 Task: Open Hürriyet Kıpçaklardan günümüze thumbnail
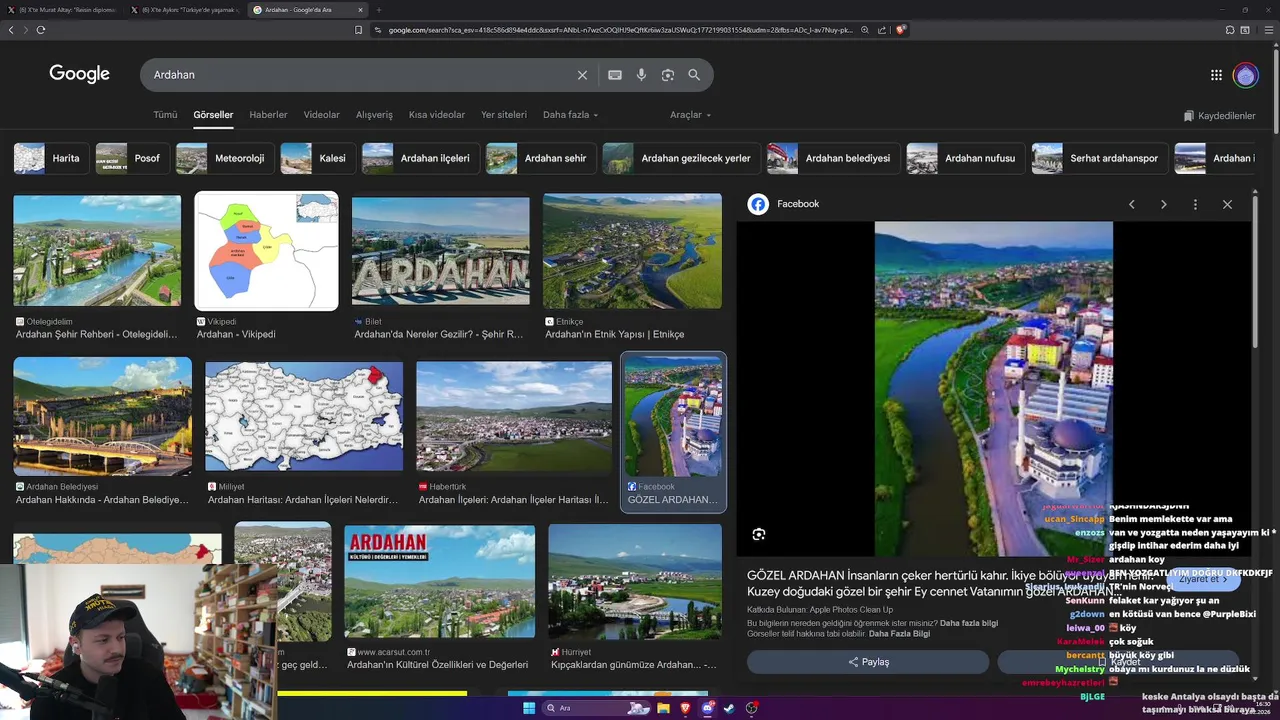pyautogui.click(x=634, y=582)
